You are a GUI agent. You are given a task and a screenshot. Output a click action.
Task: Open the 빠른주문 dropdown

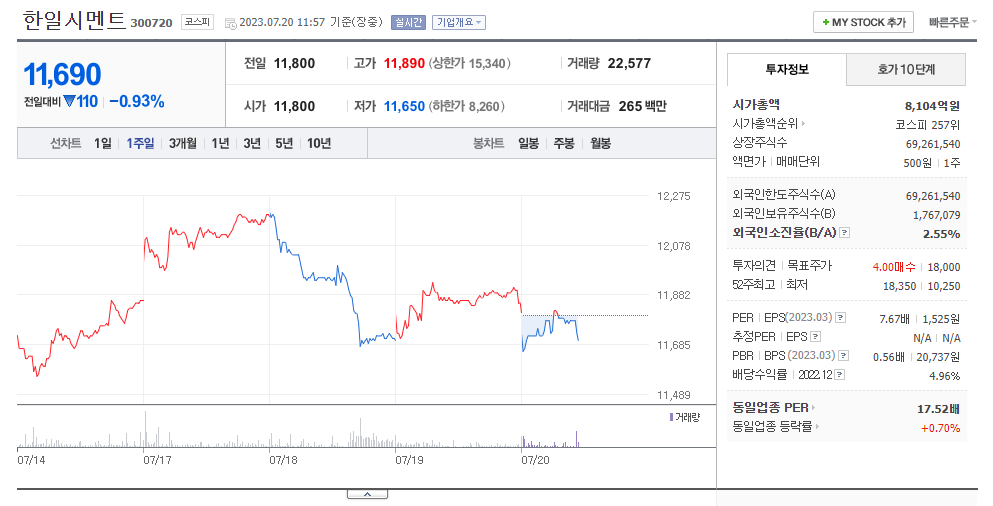952,22
